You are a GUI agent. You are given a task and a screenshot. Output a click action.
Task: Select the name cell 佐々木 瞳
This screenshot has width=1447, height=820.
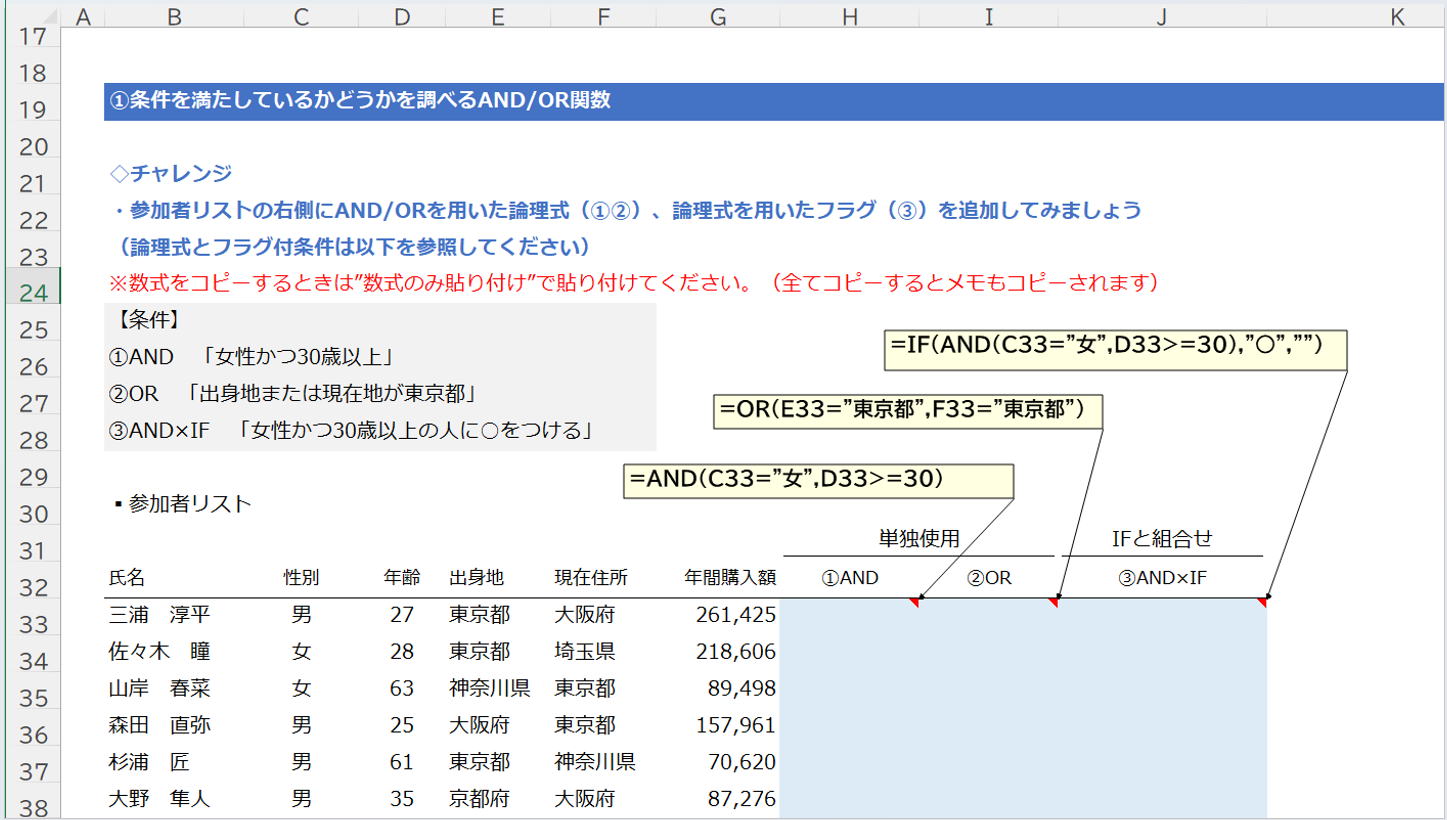click(174, 652)
